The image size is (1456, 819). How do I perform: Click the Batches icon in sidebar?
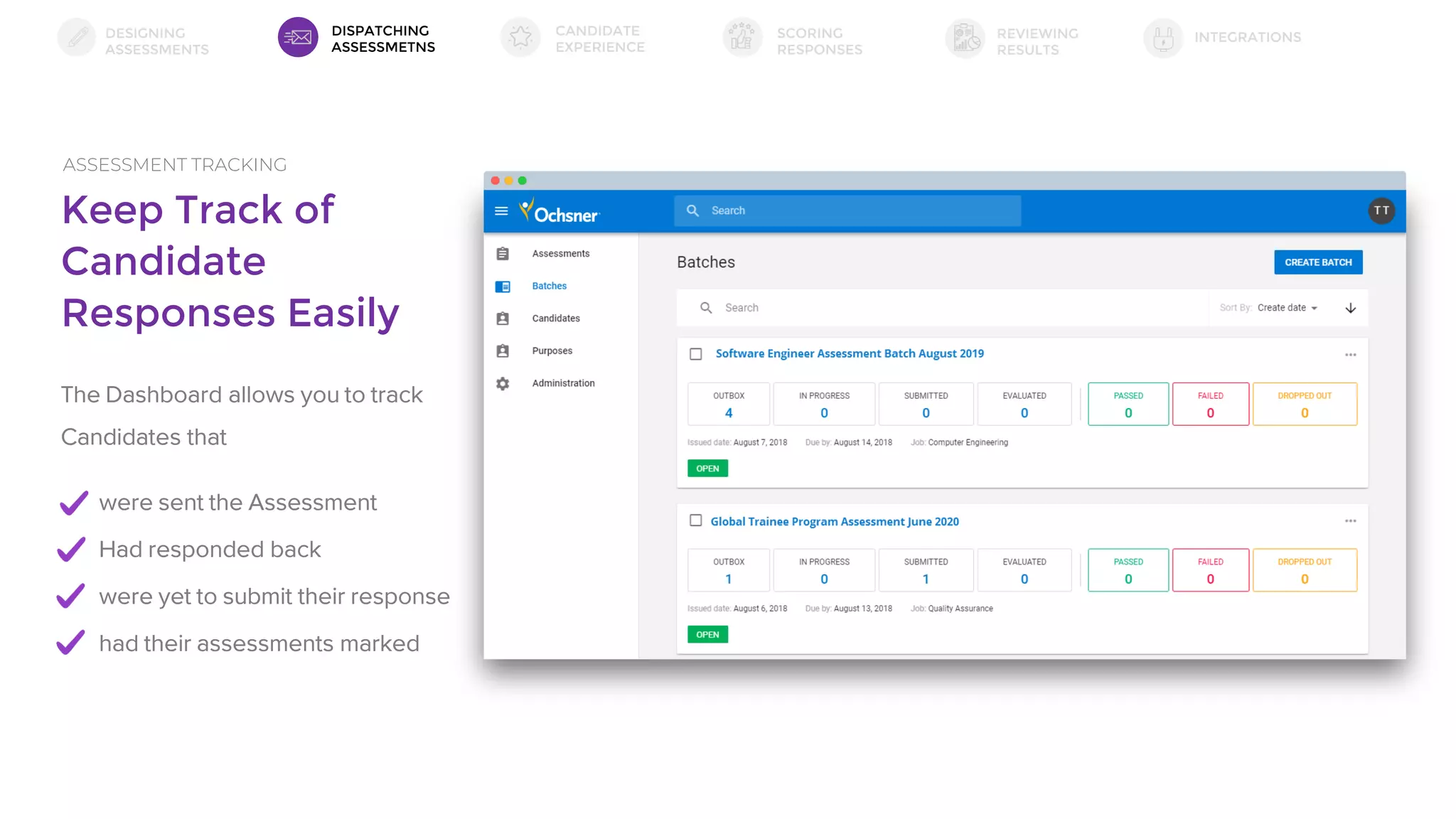pos(503,287)
